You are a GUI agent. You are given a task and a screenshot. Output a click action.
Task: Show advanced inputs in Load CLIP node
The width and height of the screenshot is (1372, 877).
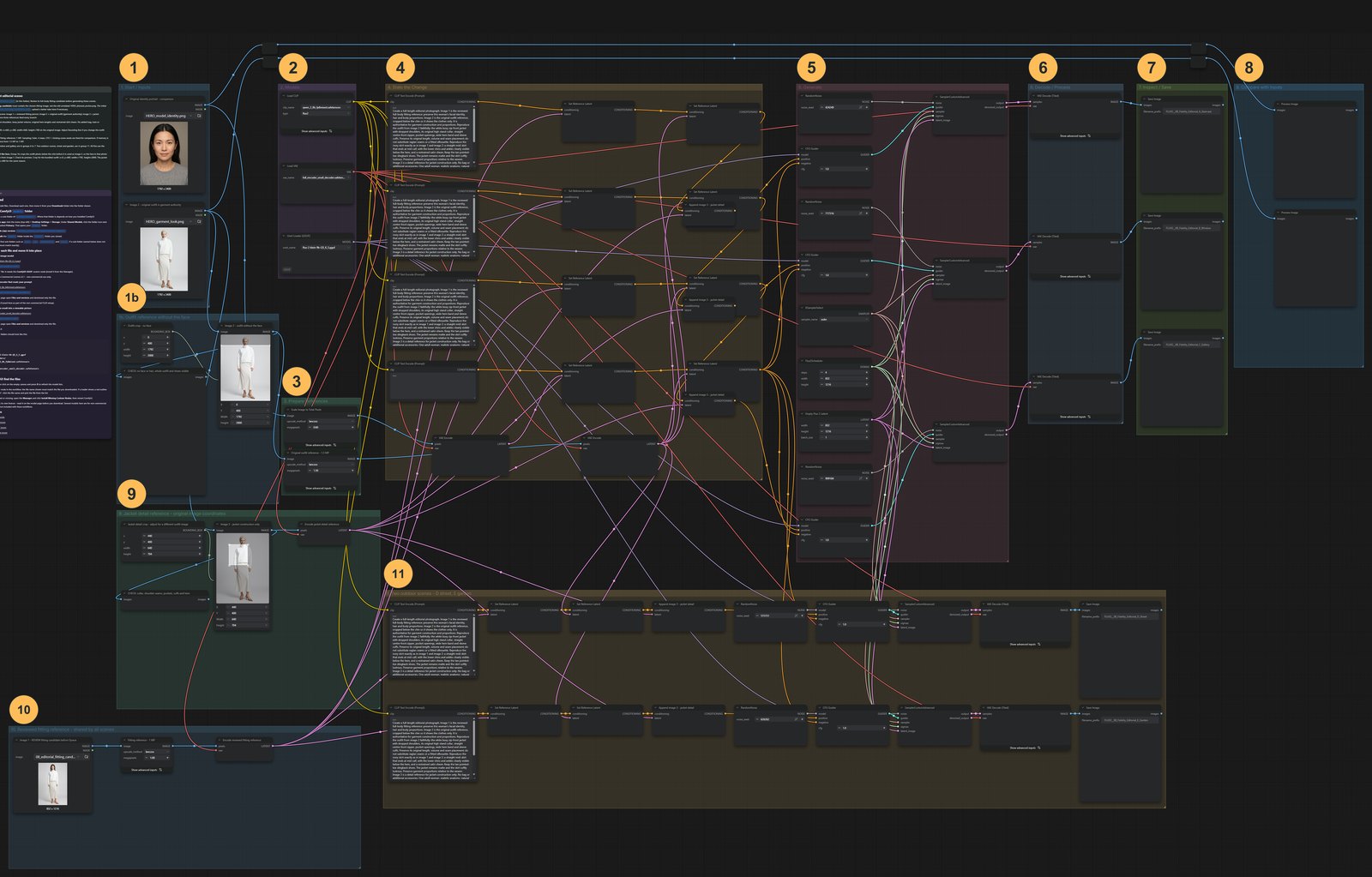(316, 131)
